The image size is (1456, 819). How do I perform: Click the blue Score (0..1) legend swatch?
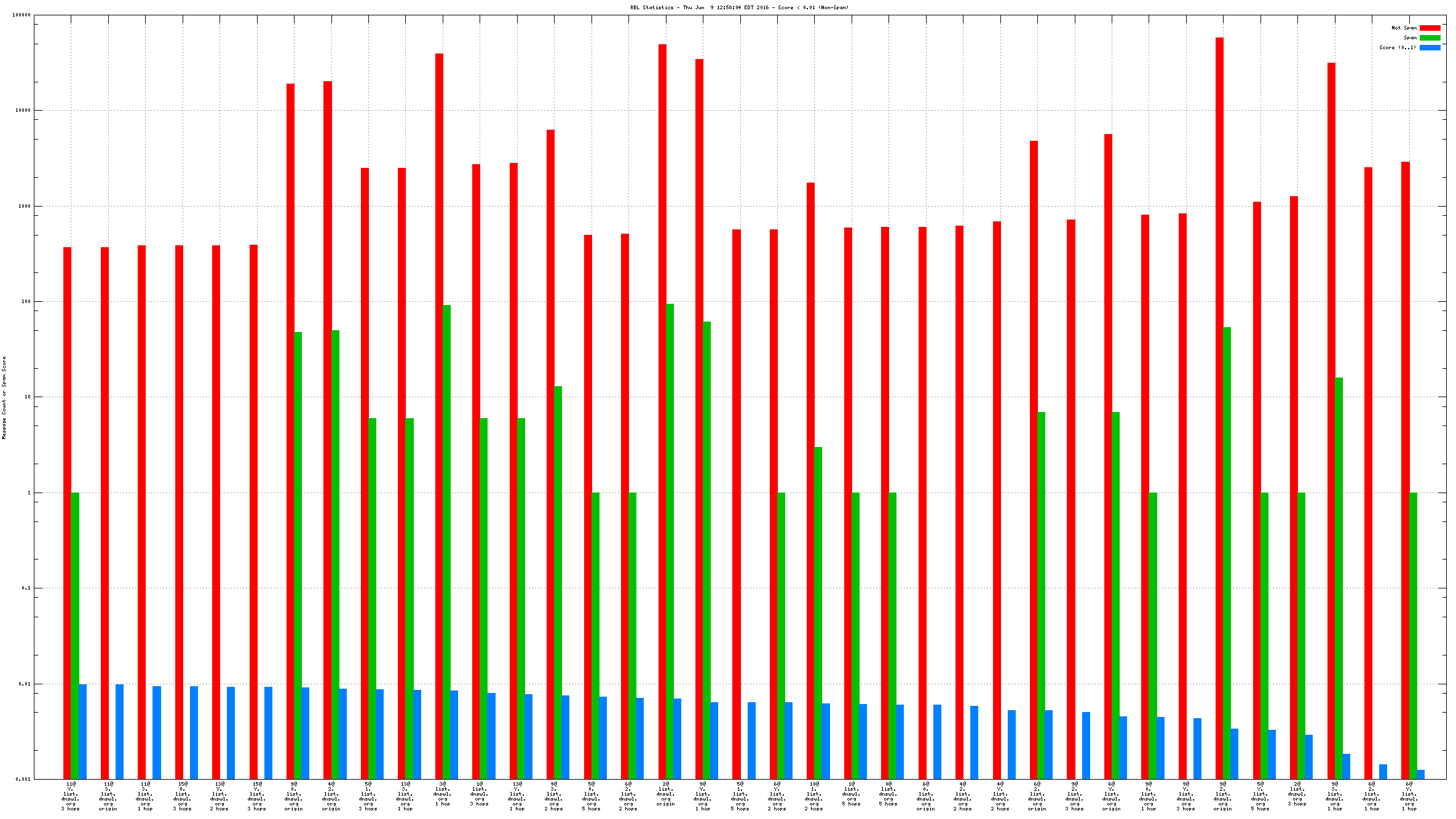1430,47
